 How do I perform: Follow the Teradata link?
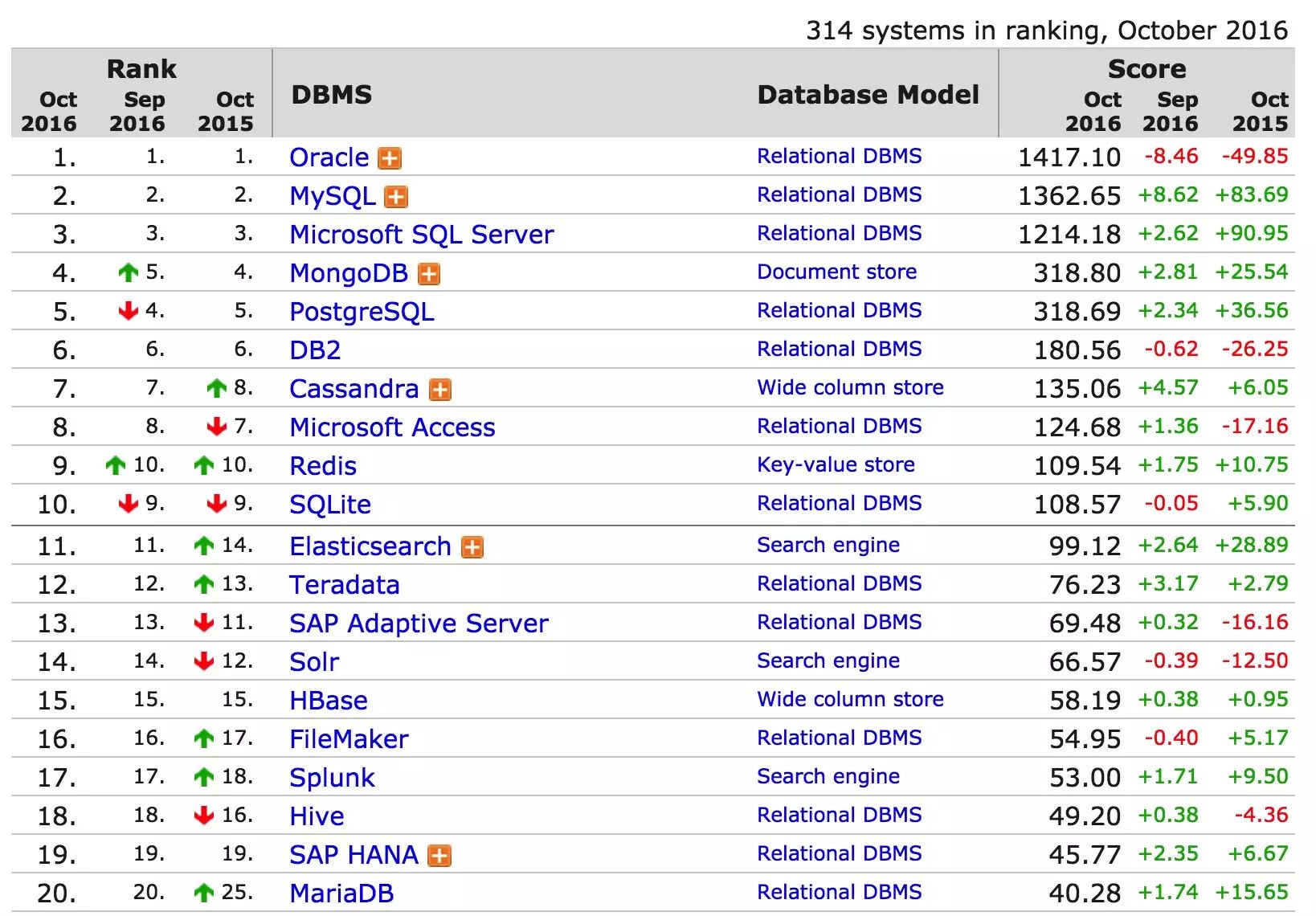point(345,585)
